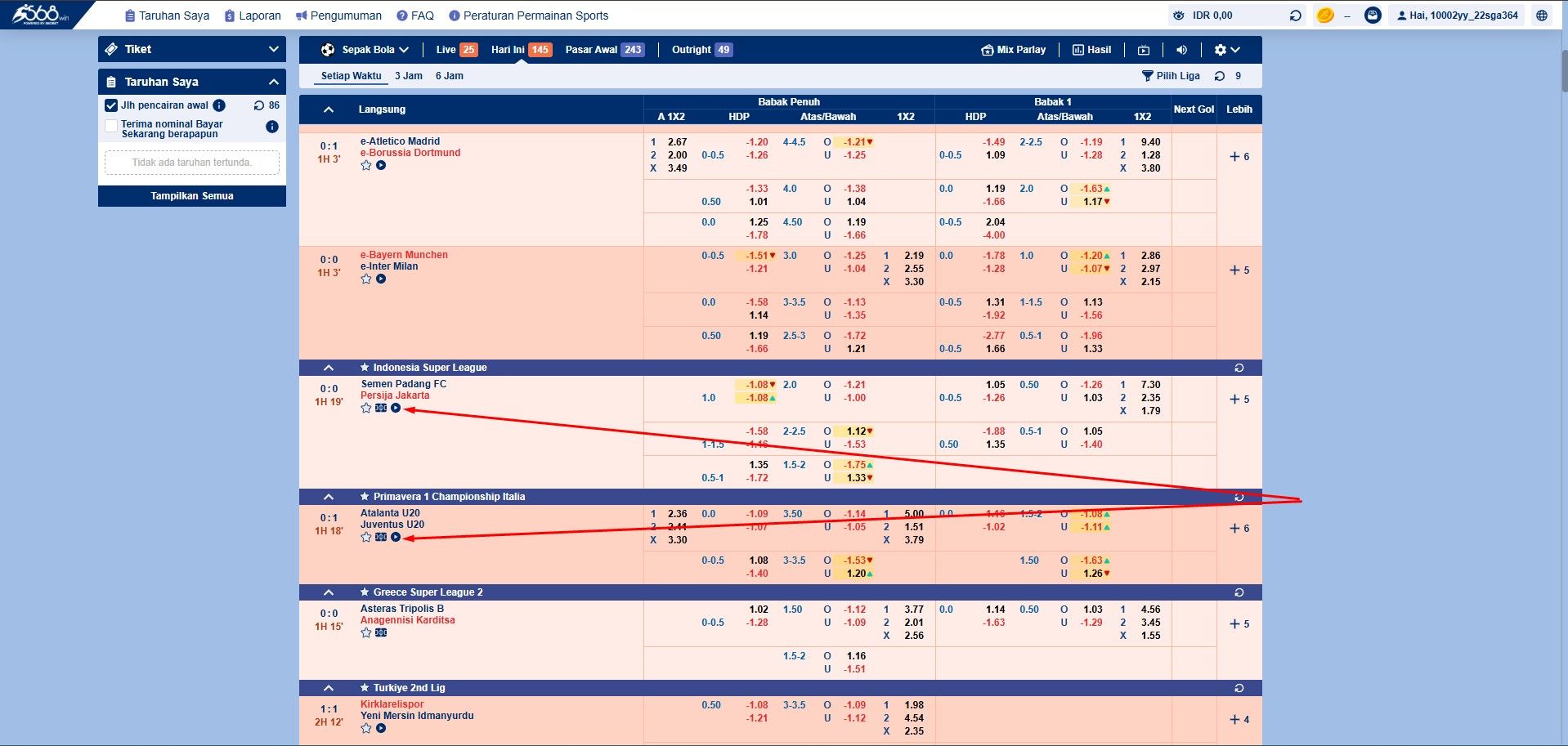Image resolution: width=1568 pixels, height=746 pixels.
Task: Click the Tampilkan Semua button
Action: (192, 196)
